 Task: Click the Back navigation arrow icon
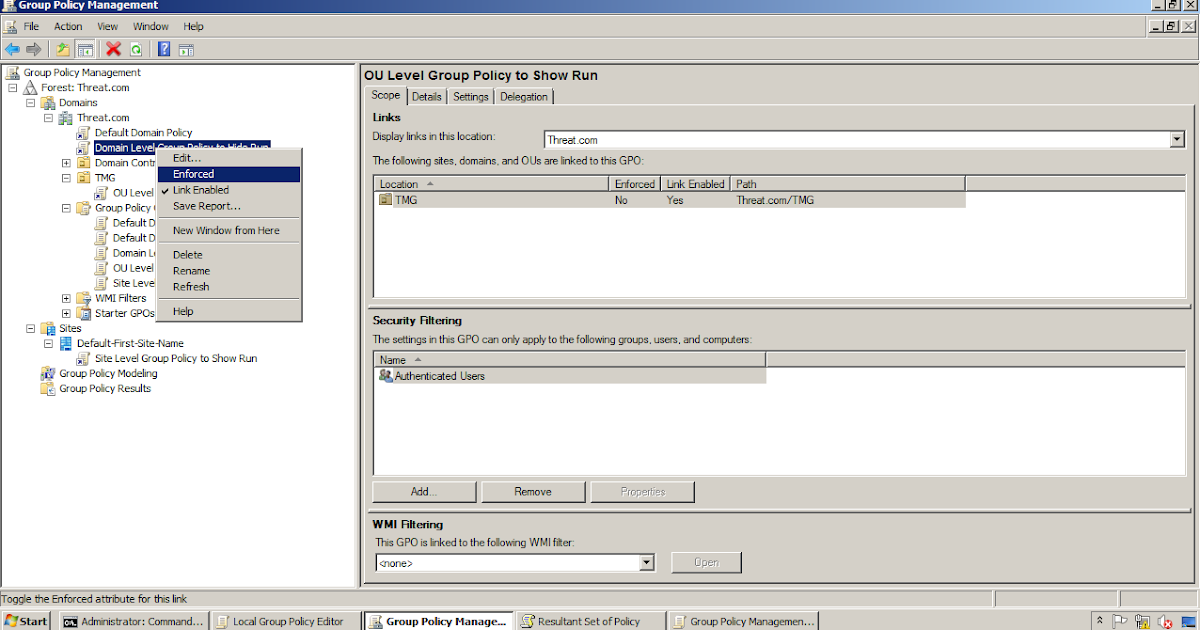pyautogui.click(x=12, y=48)
